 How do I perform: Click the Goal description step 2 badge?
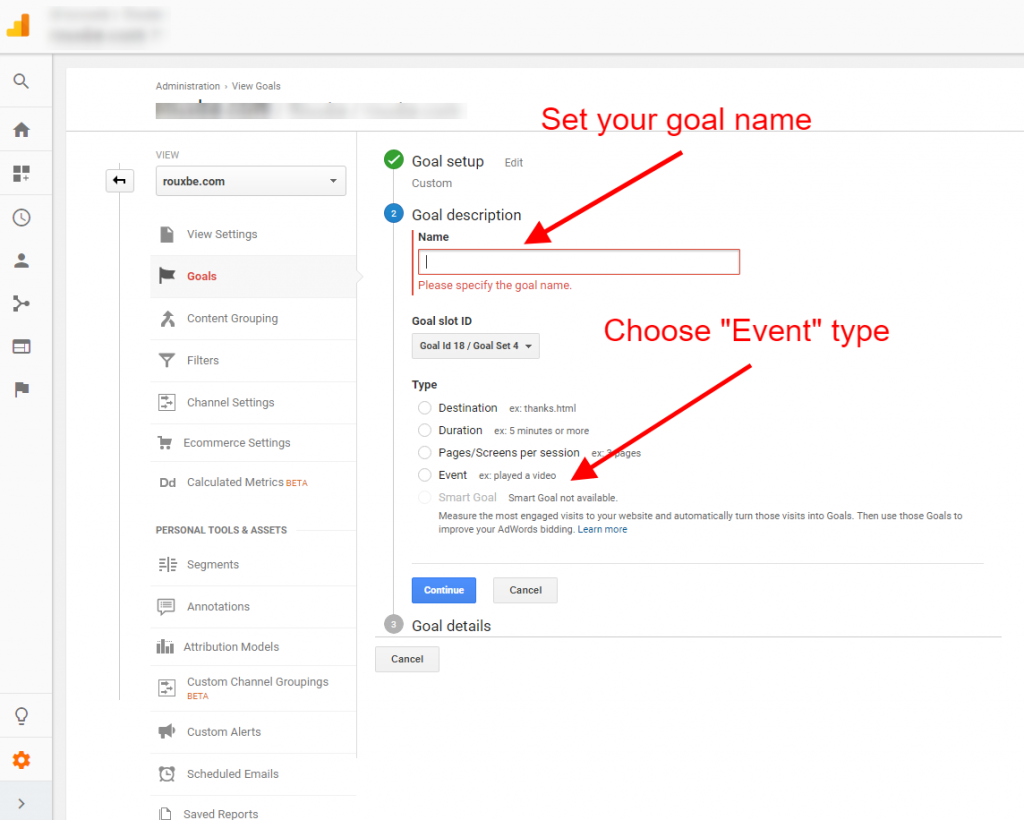tap(394, 213)
